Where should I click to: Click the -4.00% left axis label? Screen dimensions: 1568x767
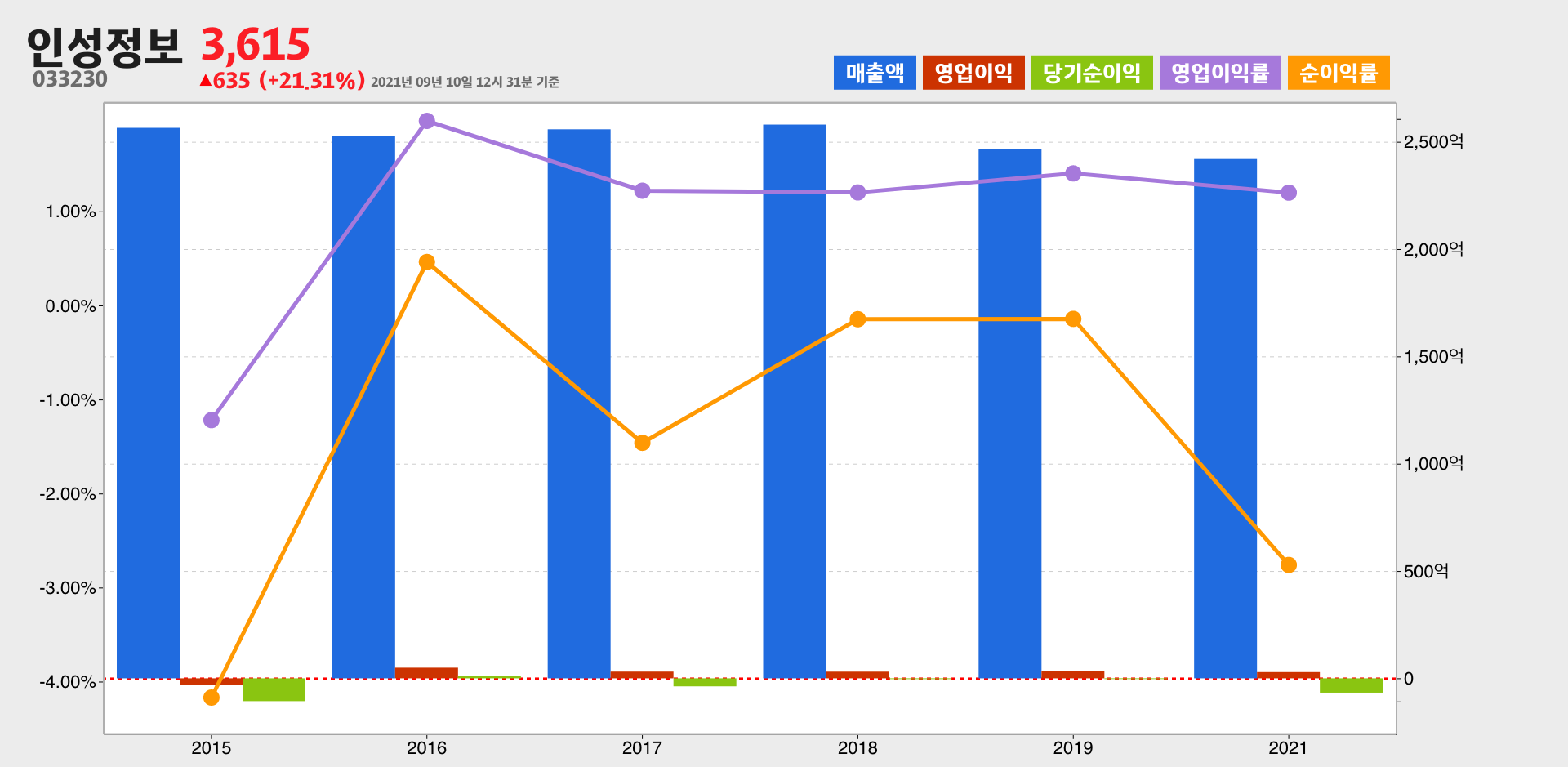[x=68, y=682]
